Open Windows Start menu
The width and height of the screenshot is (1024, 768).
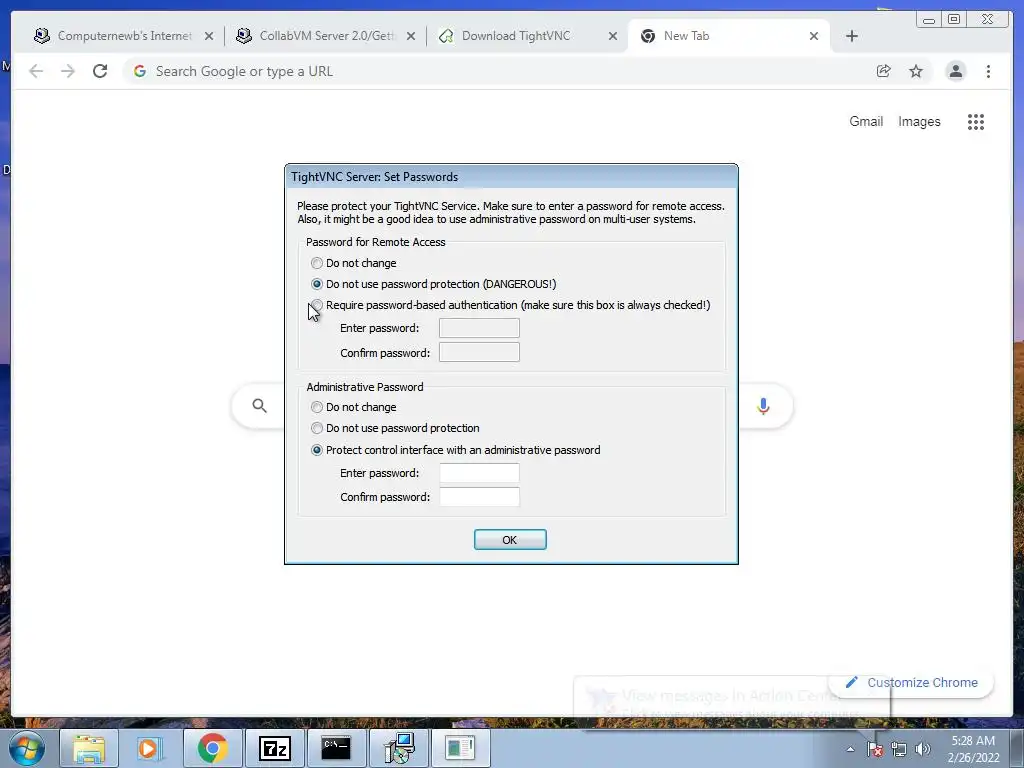tap(27, 748)
